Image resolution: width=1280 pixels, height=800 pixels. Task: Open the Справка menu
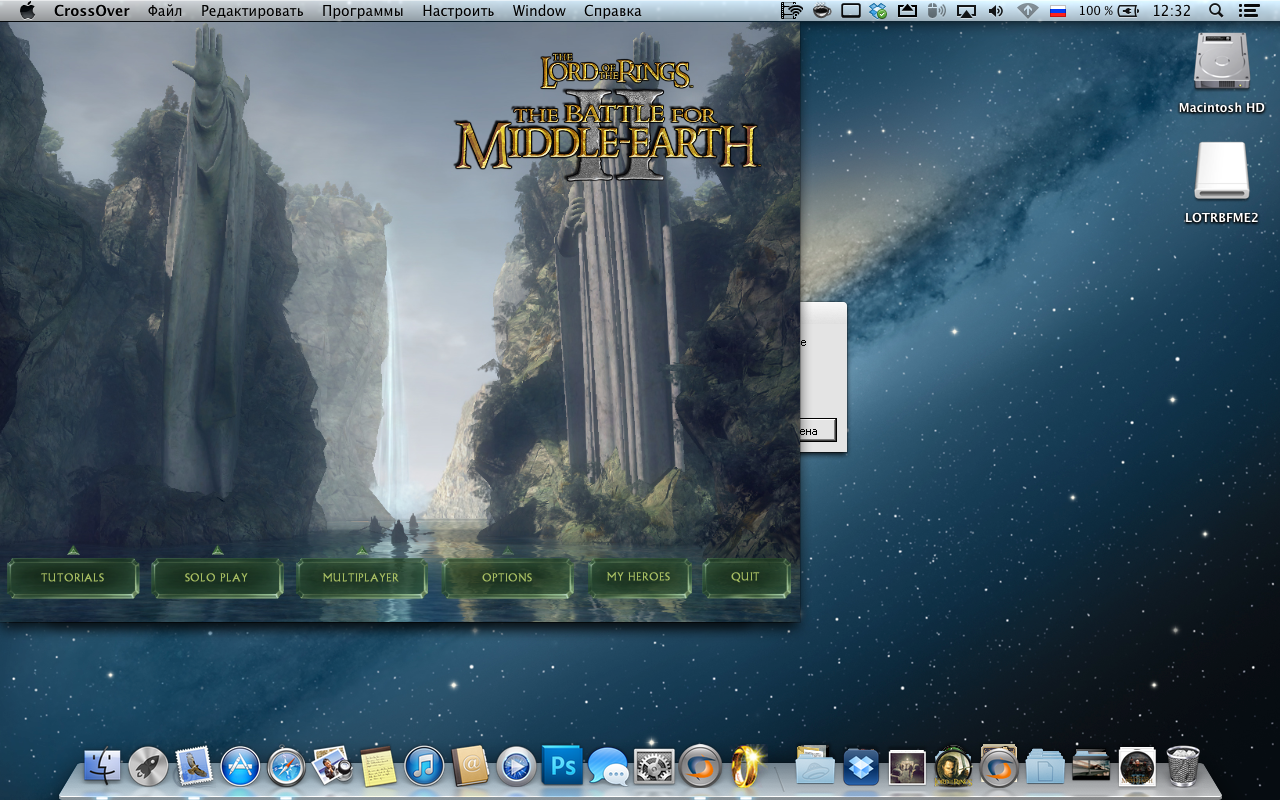[x=613, y=11]
